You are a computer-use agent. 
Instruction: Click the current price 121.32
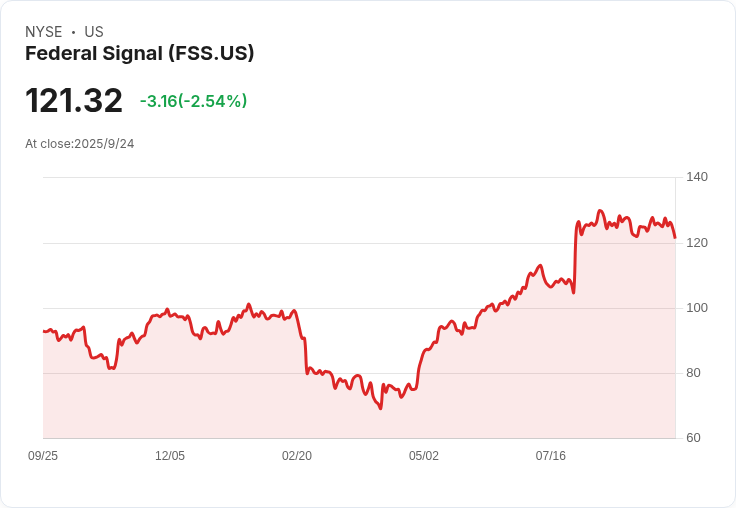coord(74,100)
